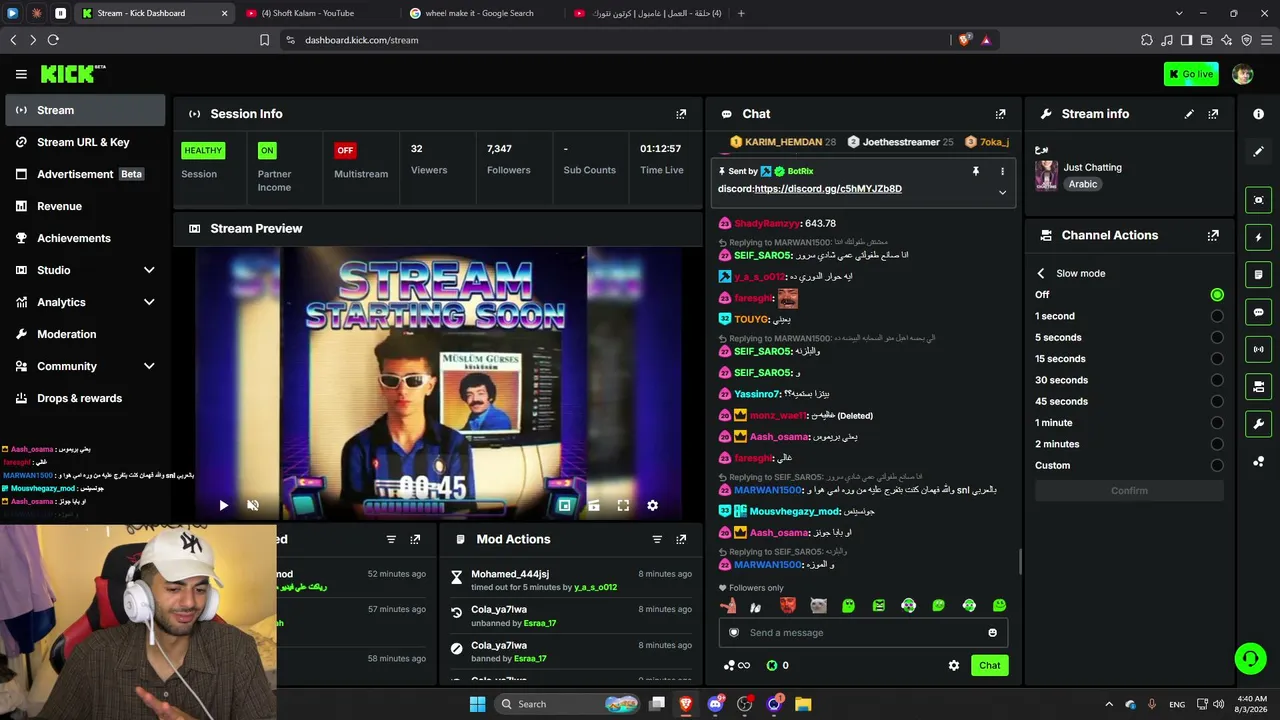Screen dimensions: 1280x720
Task: Play the stream preview
Action: [x=223, y=506]
